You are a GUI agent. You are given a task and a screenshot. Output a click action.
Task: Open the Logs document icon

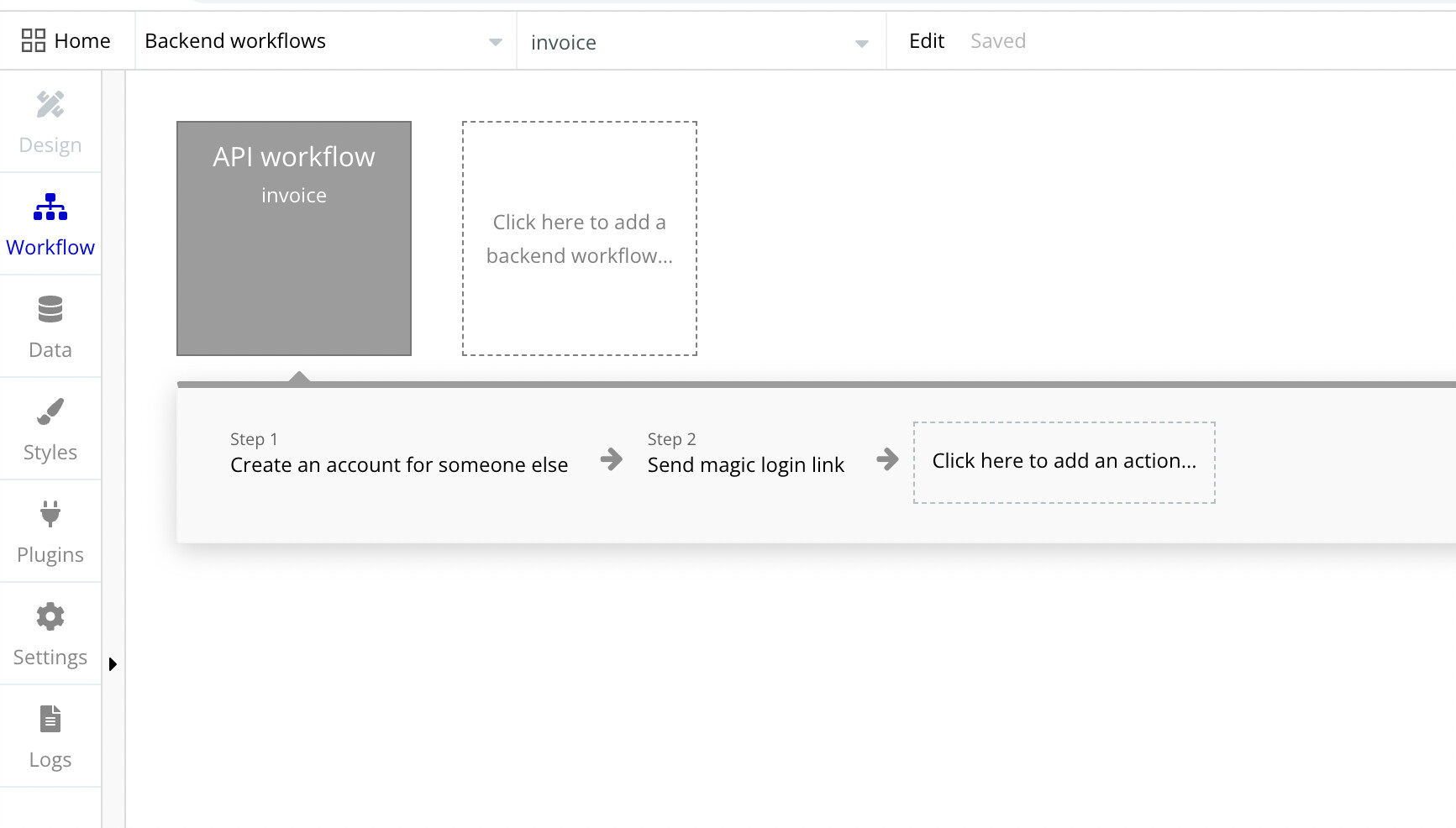pos(50,720)
